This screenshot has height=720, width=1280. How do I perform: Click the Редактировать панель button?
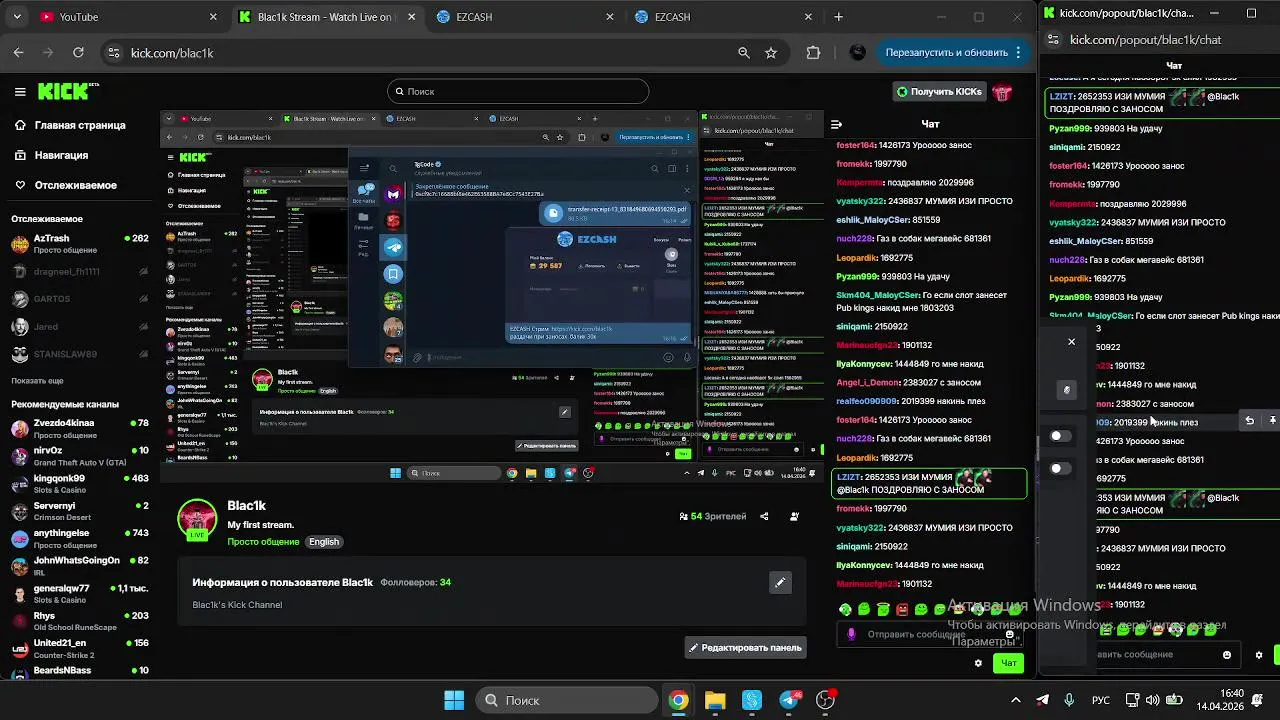pos(745,648)
